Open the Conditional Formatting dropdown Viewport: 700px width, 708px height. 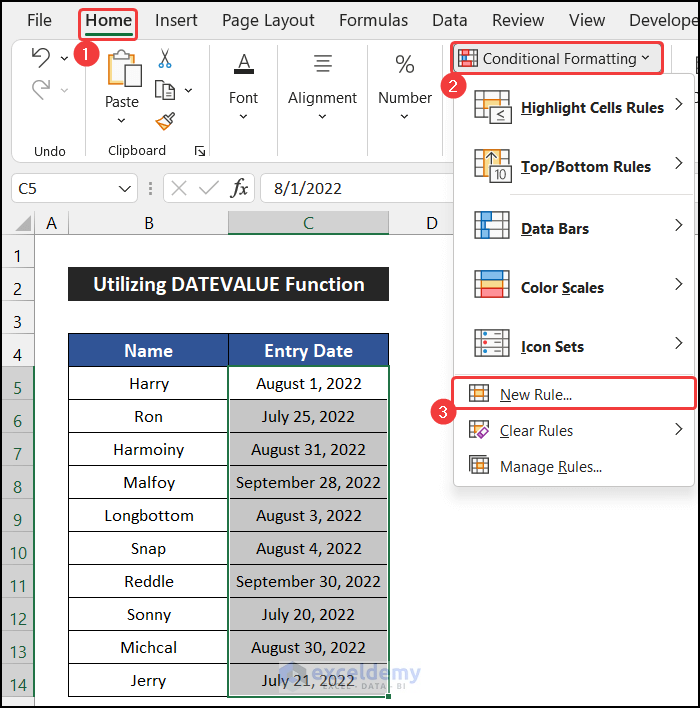coord(557,58)
